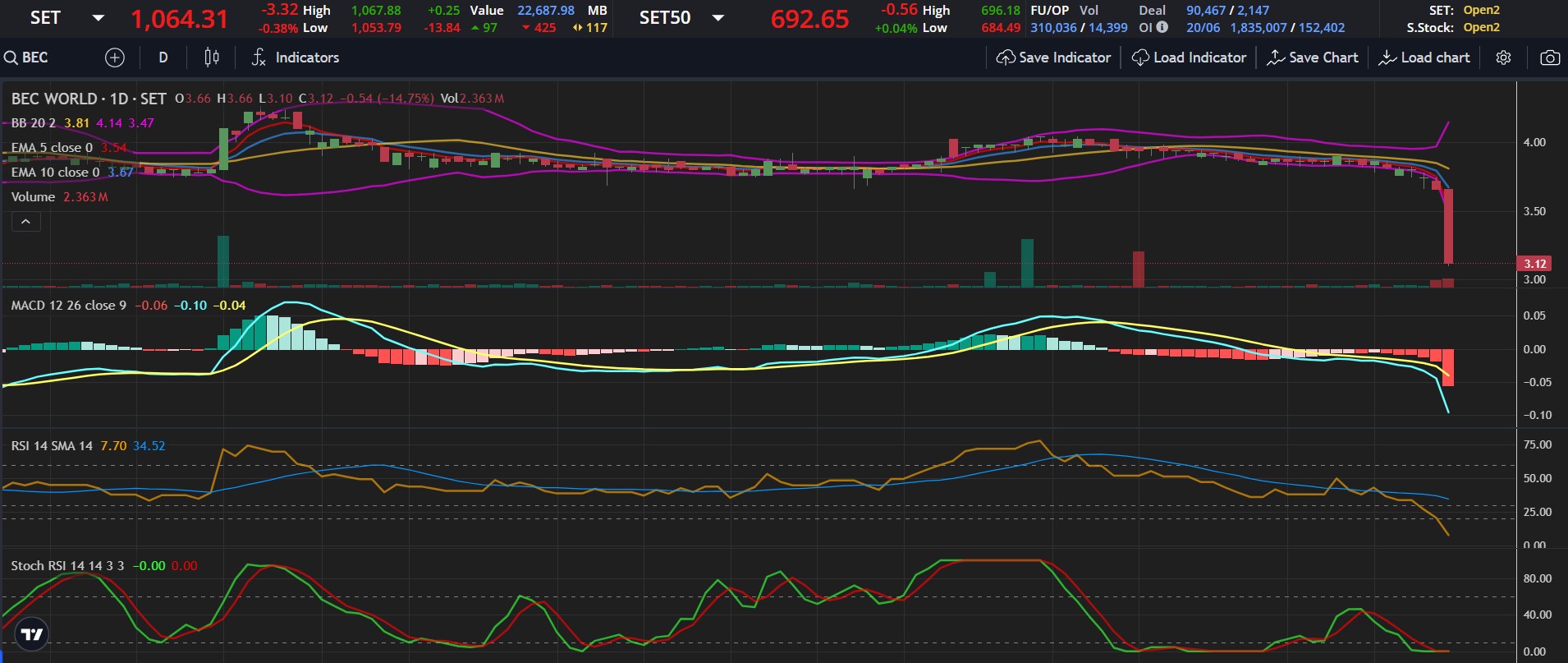1568x663 pixels.
Task: Select the RSI 14 SMA 14 legend
Action: coord(52,446)
